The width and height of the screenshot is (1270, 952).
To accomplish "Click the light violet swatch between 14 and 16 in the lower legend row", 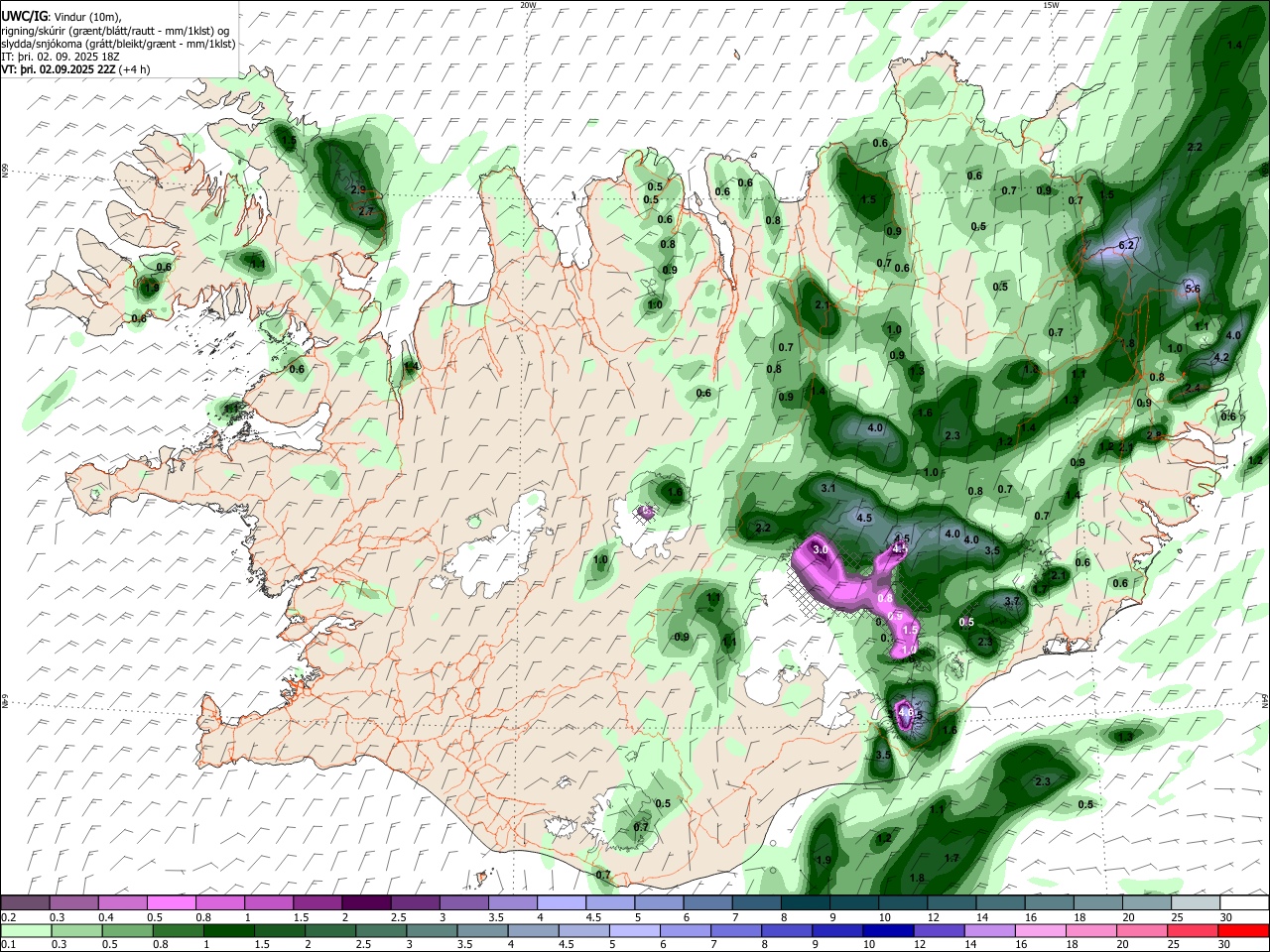I will tap(988, 930).
